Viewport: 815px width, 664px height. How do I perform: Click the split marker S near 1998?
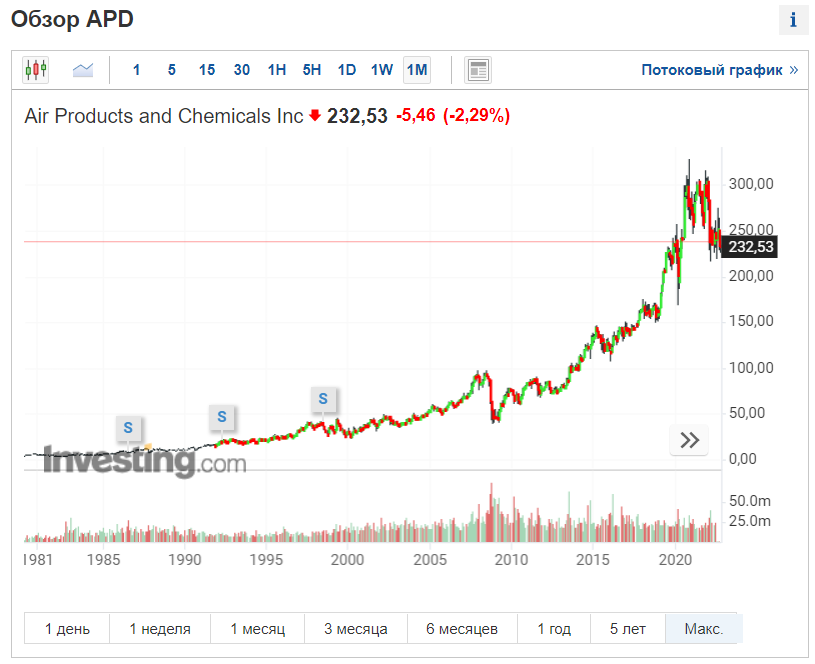coord(323,399)
